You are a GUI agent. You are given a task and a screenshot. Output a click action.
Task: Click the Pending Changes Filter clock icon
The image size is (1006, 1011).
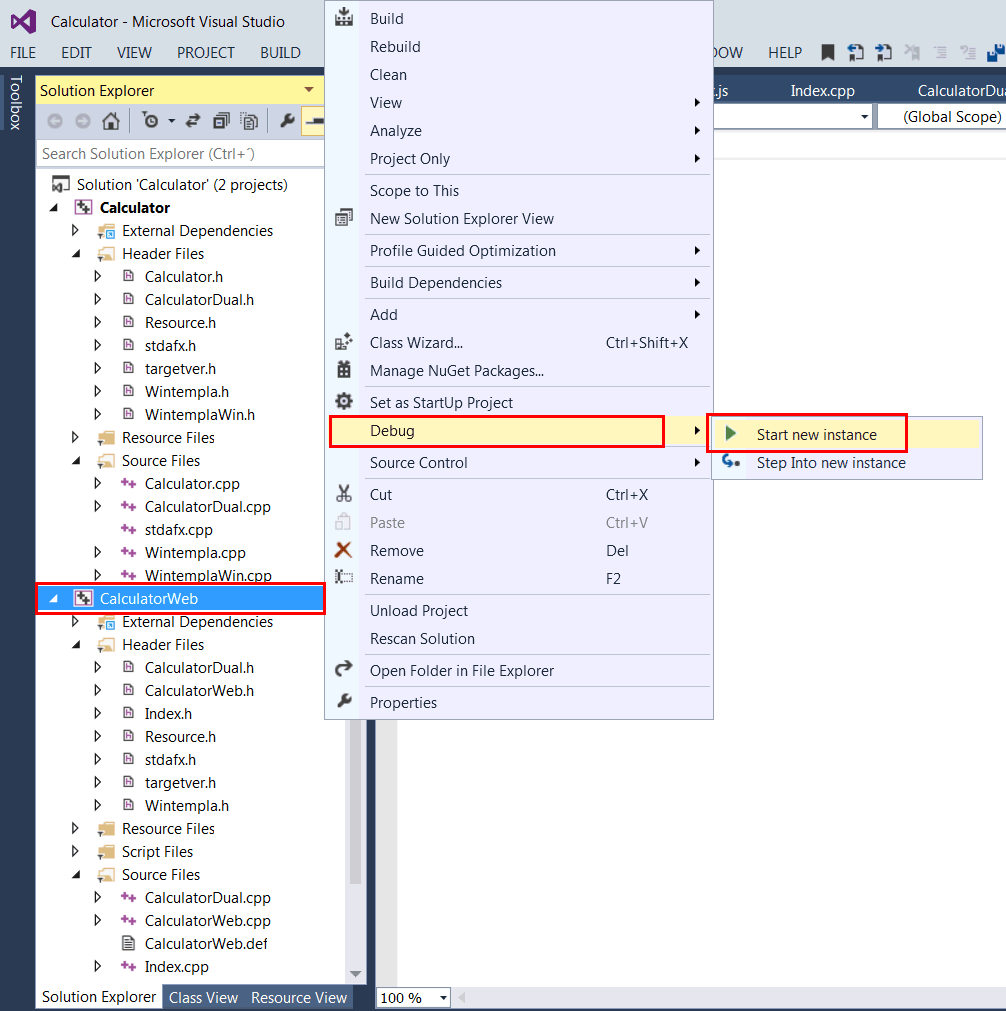coord(150,121)
